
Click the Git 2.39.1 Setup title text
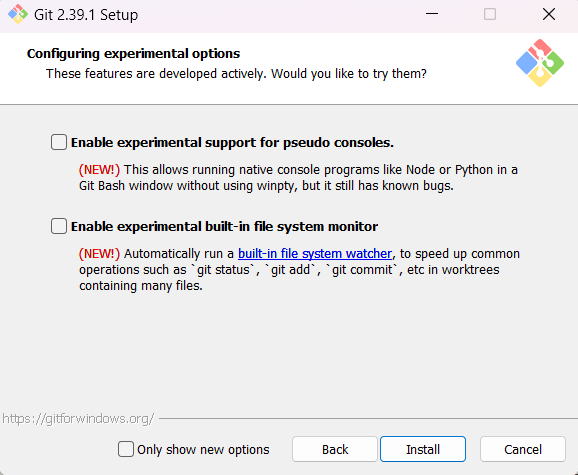[x=86, y=15]
